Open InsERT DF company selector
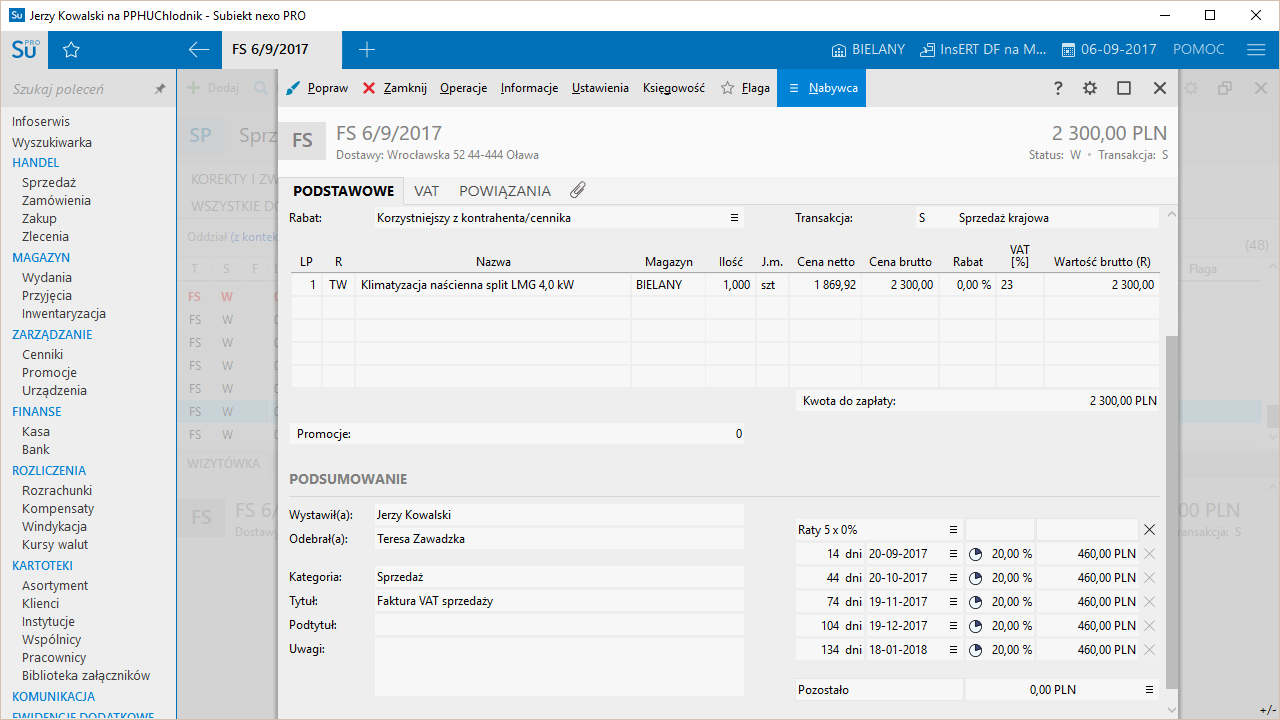Image resolution: width=1280 pixels, height=720 pixels. click(x=984, y=50)
